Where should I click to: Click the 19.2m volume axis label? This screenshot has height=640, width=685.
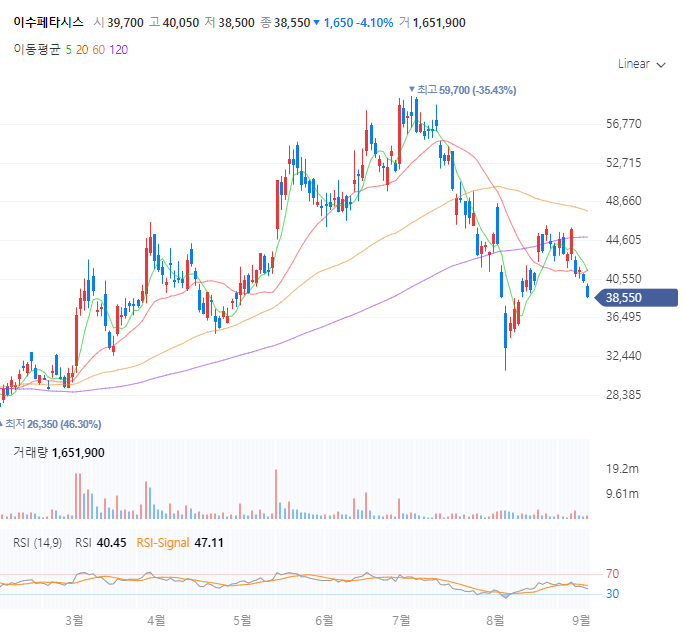pos(622,469)
